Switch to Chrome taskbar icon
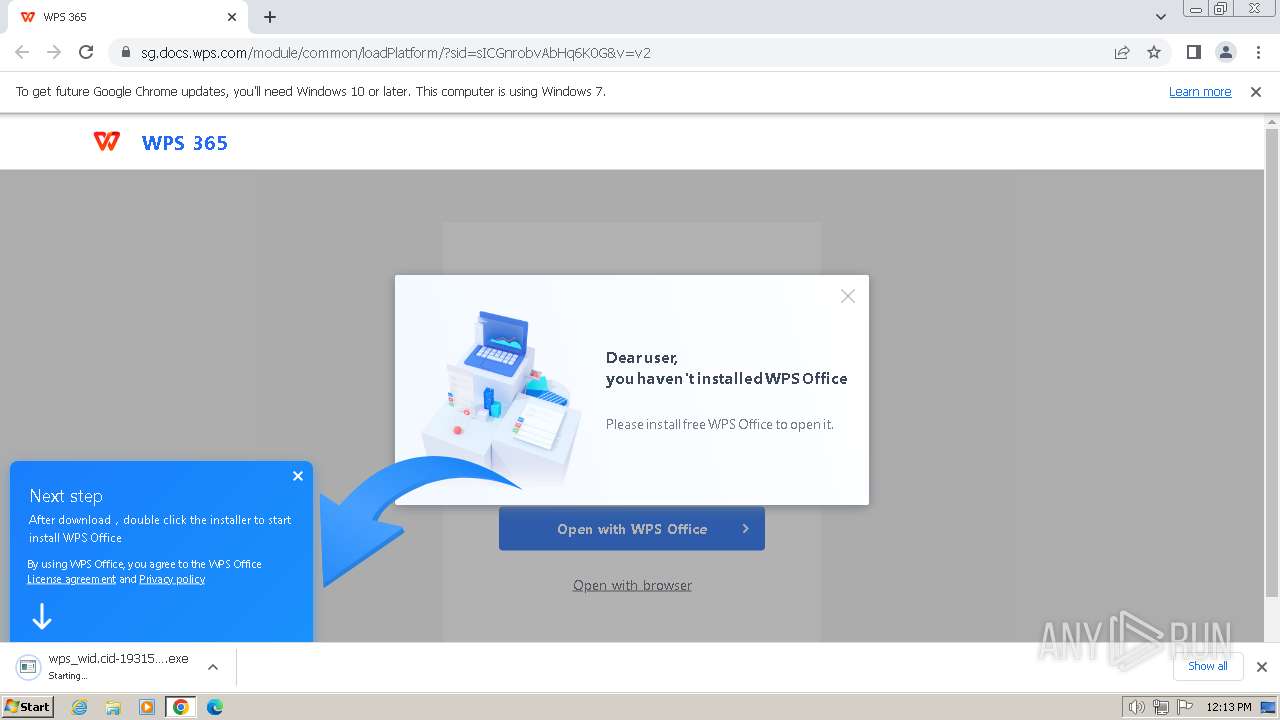Viewport: 1280px width, 720px height. tap(181, 707)
